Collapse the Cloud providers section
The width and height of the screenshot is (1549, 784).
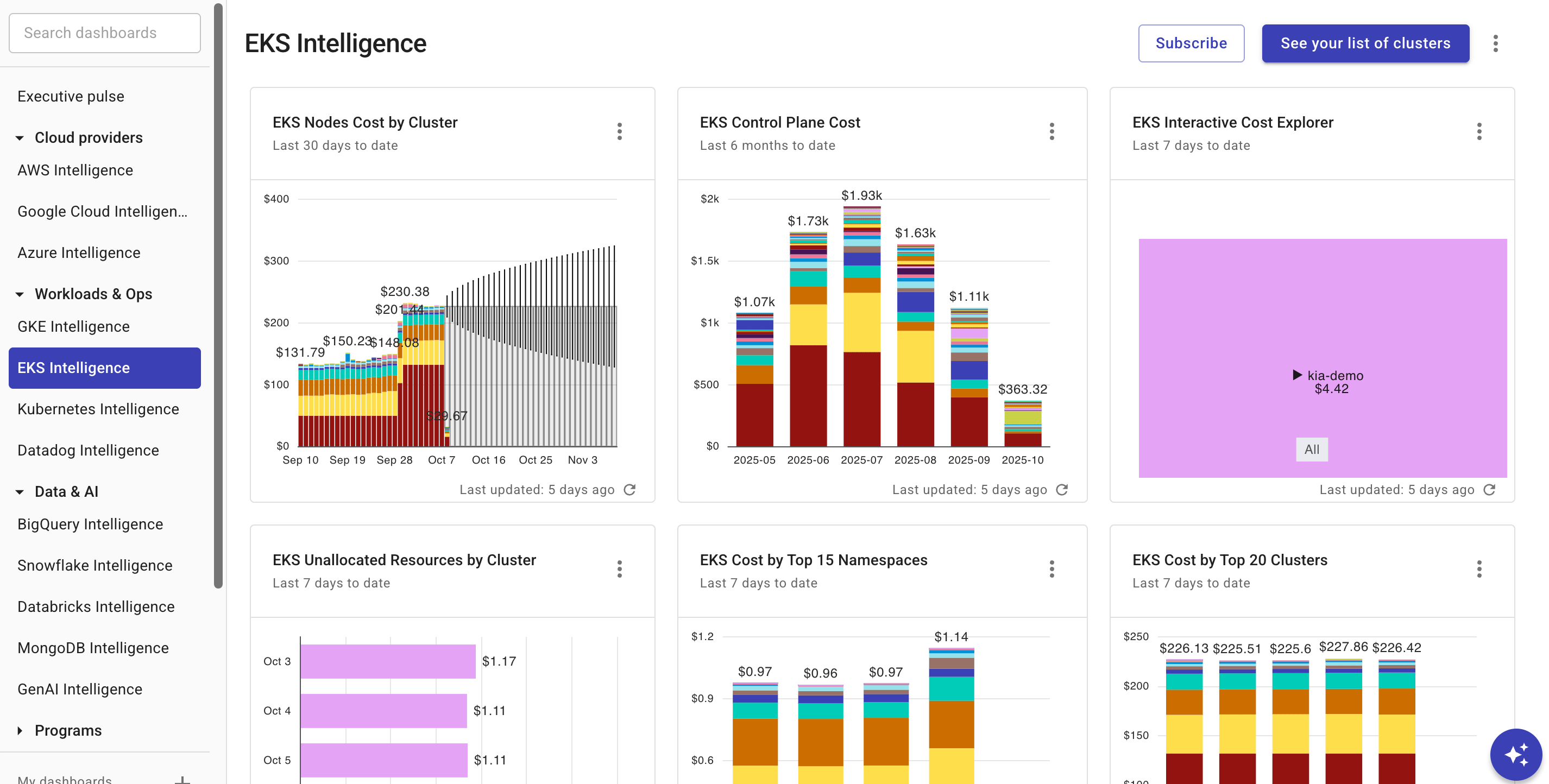(x=20, y=137)
